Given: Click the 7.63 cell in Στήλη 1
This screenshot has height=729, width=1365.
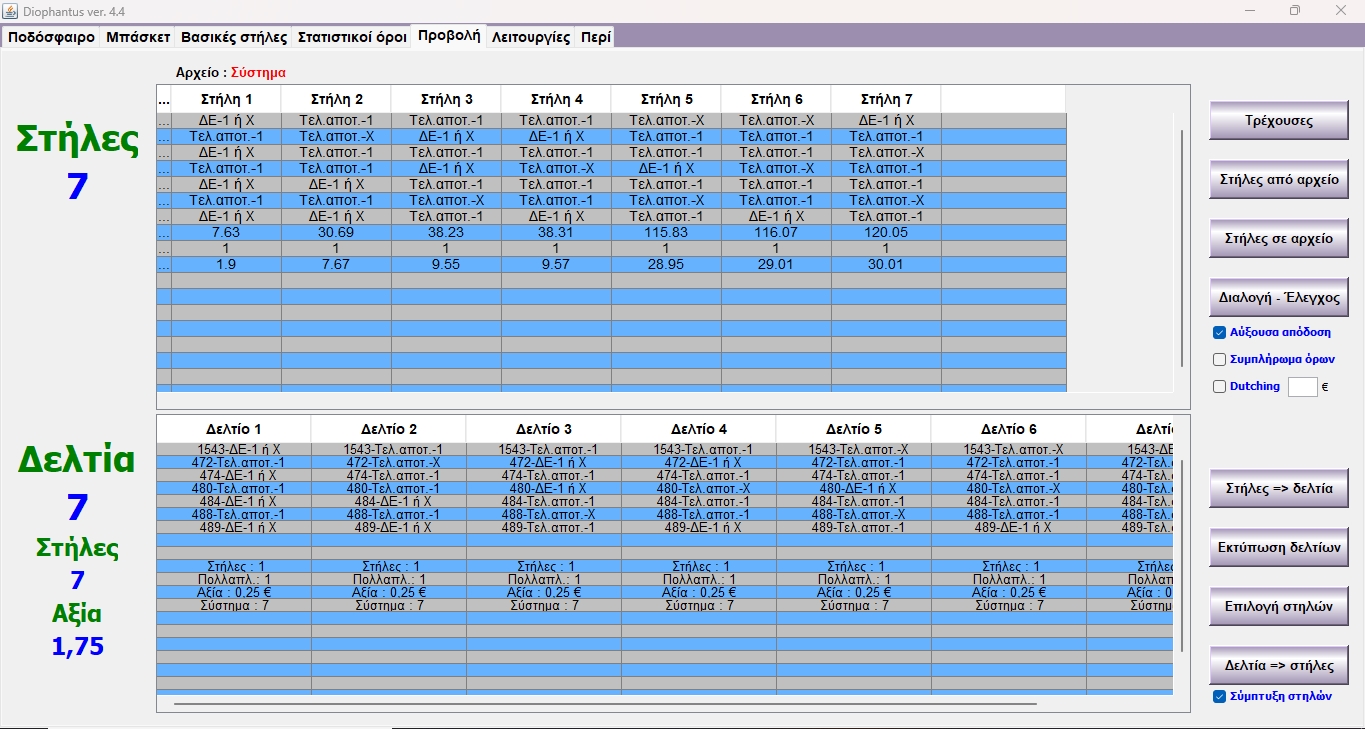Looking at the screenshot, I should point(226,232).
